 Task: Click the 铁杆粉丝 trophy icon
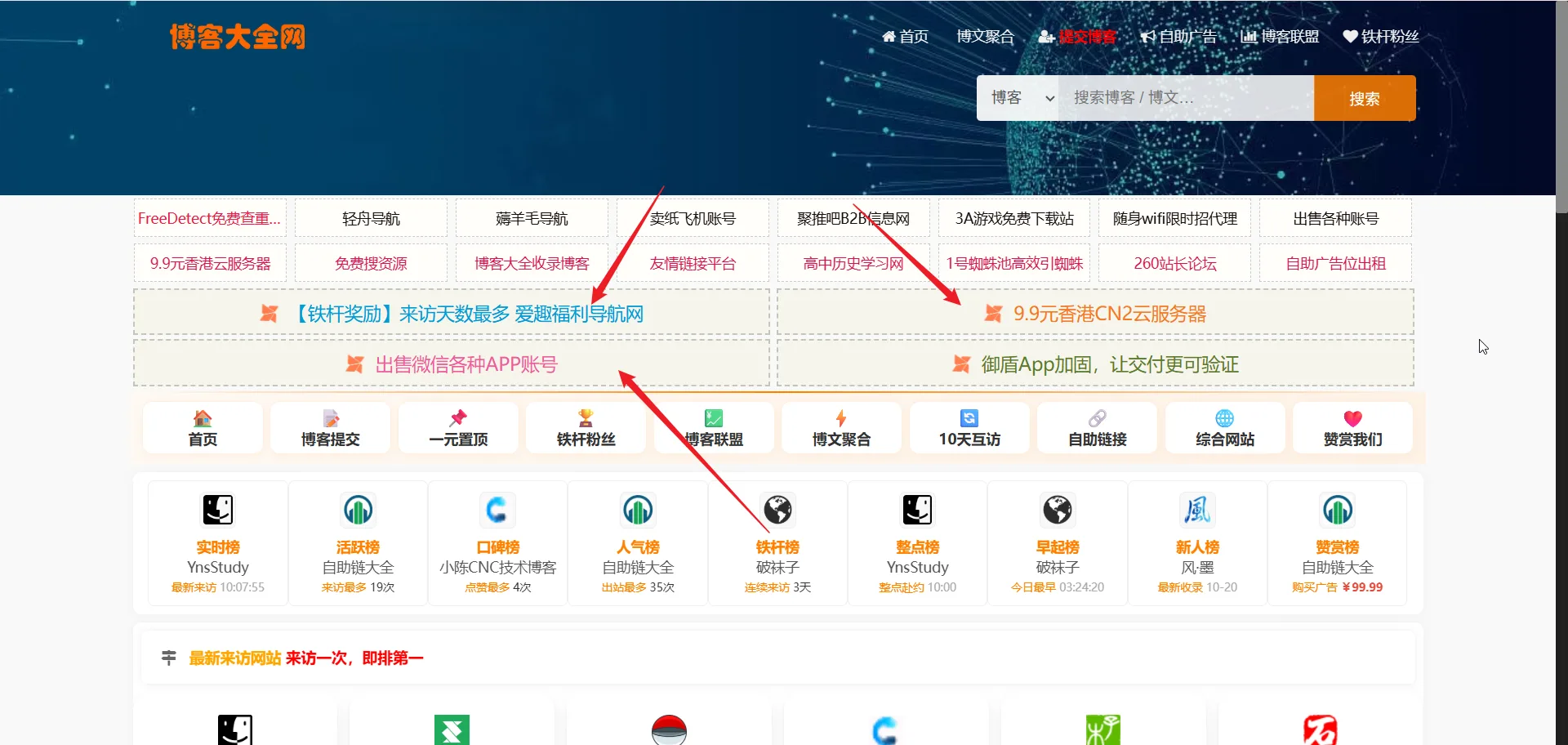[586, 418]
